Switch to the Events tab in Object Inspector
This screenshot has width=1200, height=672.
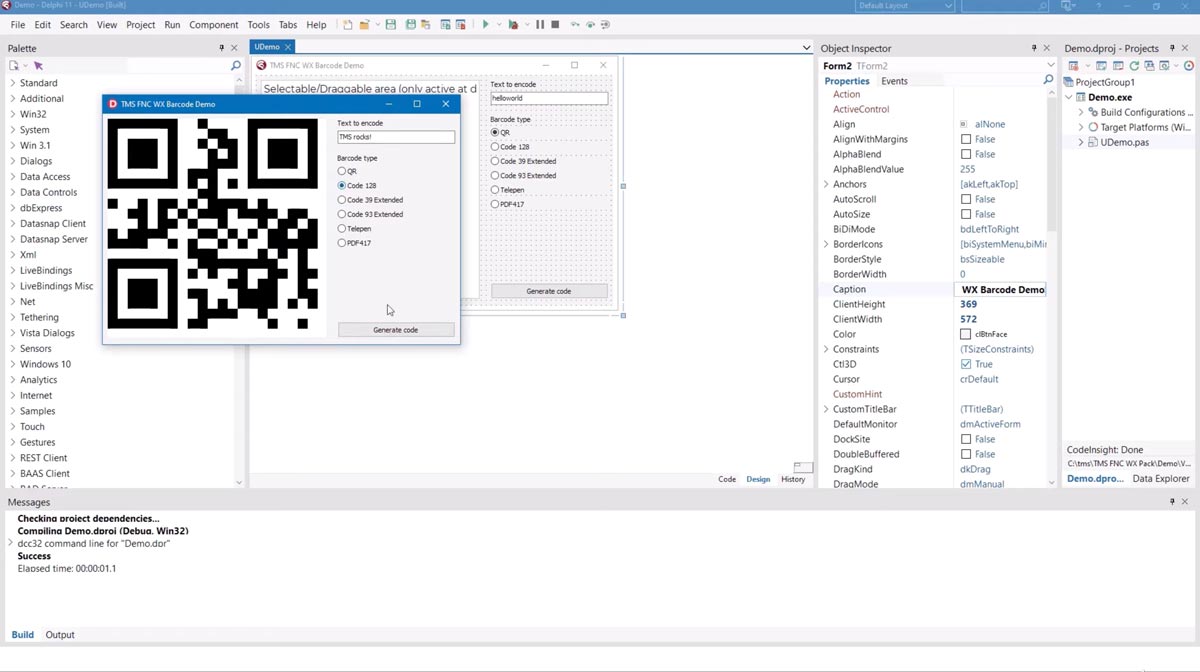click(894, 80)
